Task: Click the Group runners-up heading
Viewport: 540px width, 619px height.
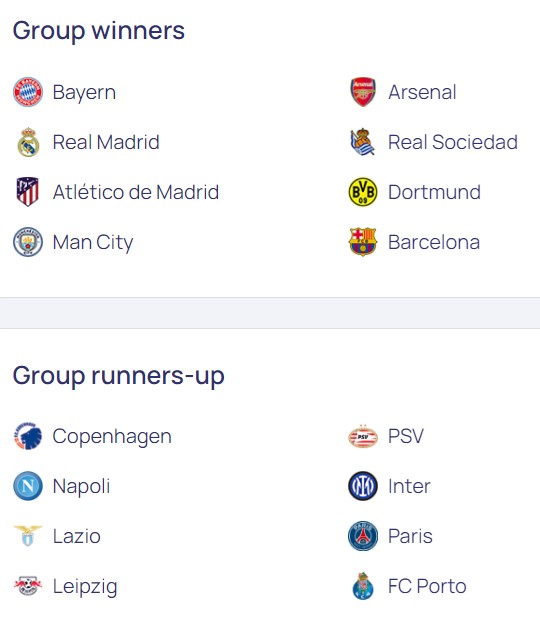Action: [x=118, y=376]
